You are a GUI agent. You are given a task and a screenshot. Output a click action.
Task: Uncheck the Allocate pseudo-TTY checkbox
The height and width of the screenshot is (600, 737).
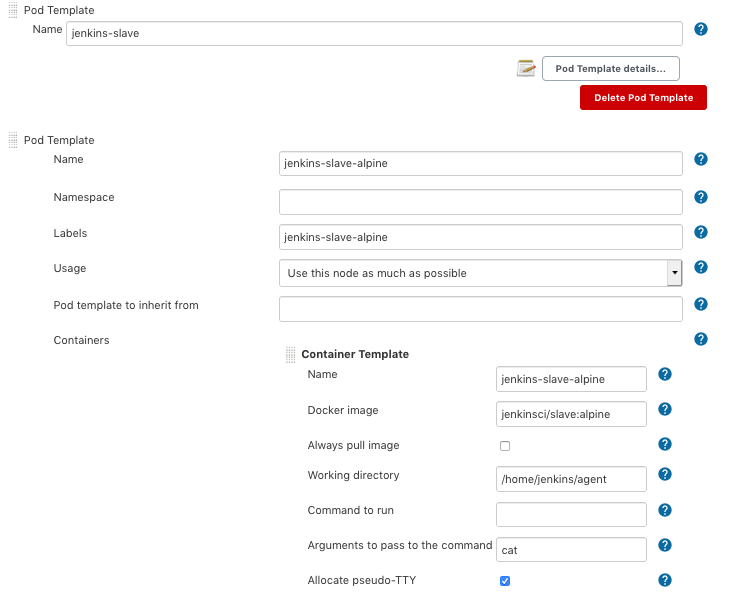coord(505,581)
